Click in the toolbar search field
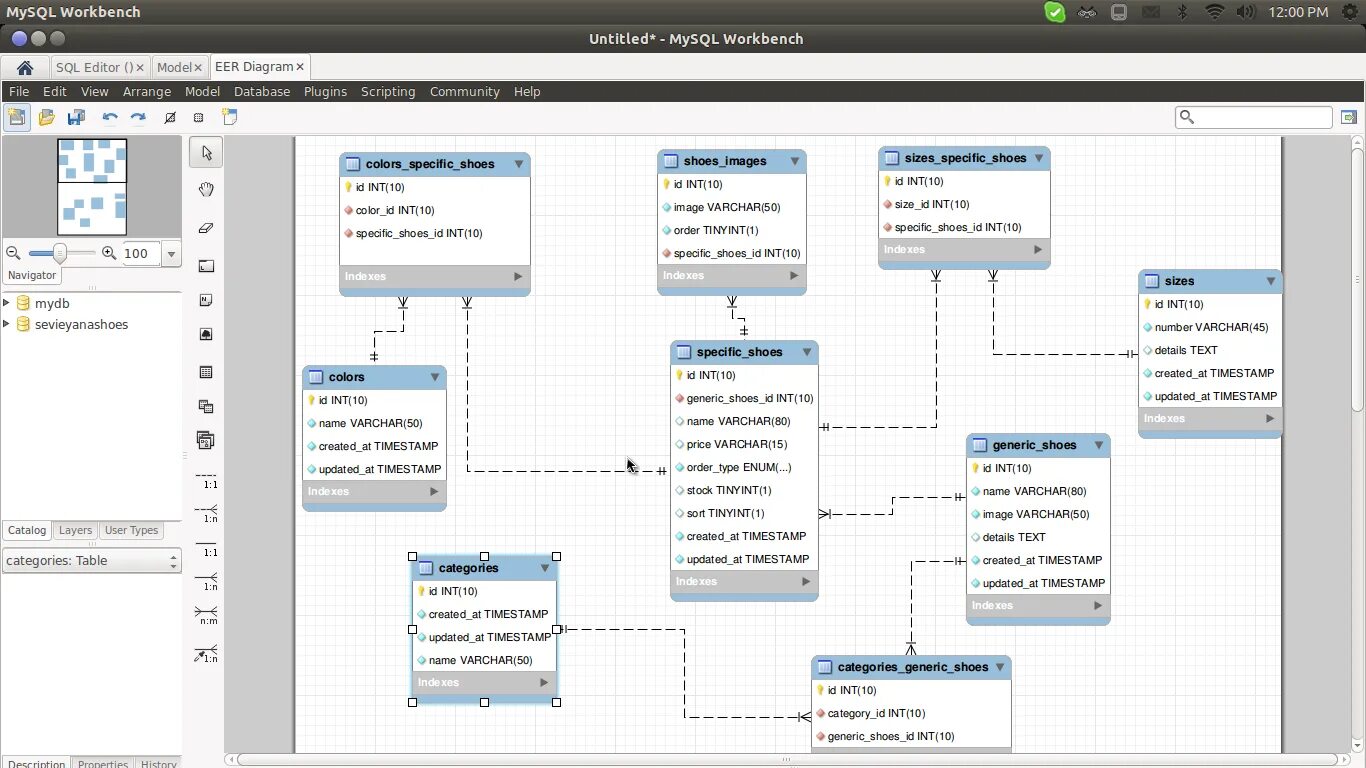Viewport: 1366px width, 768px height. click(x=1254, y=117)
